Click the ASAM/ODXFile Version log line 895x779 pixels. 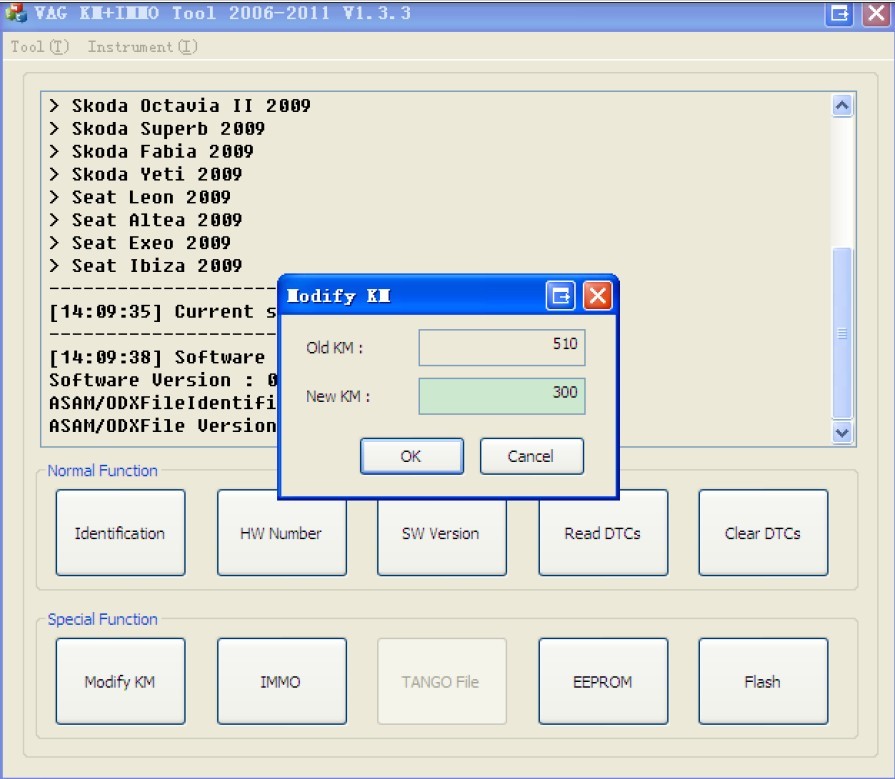tap(163, 426)
